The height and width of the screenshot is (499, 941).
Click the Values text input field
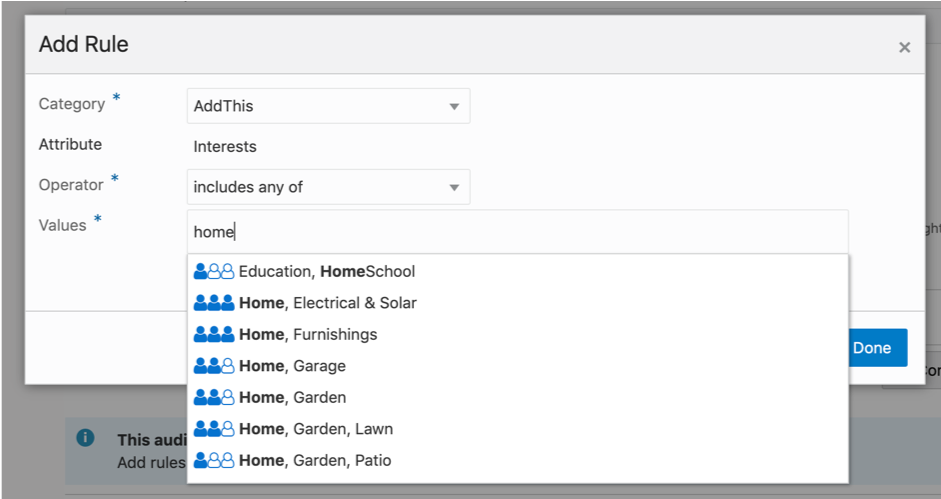click(x=517, y=232)
